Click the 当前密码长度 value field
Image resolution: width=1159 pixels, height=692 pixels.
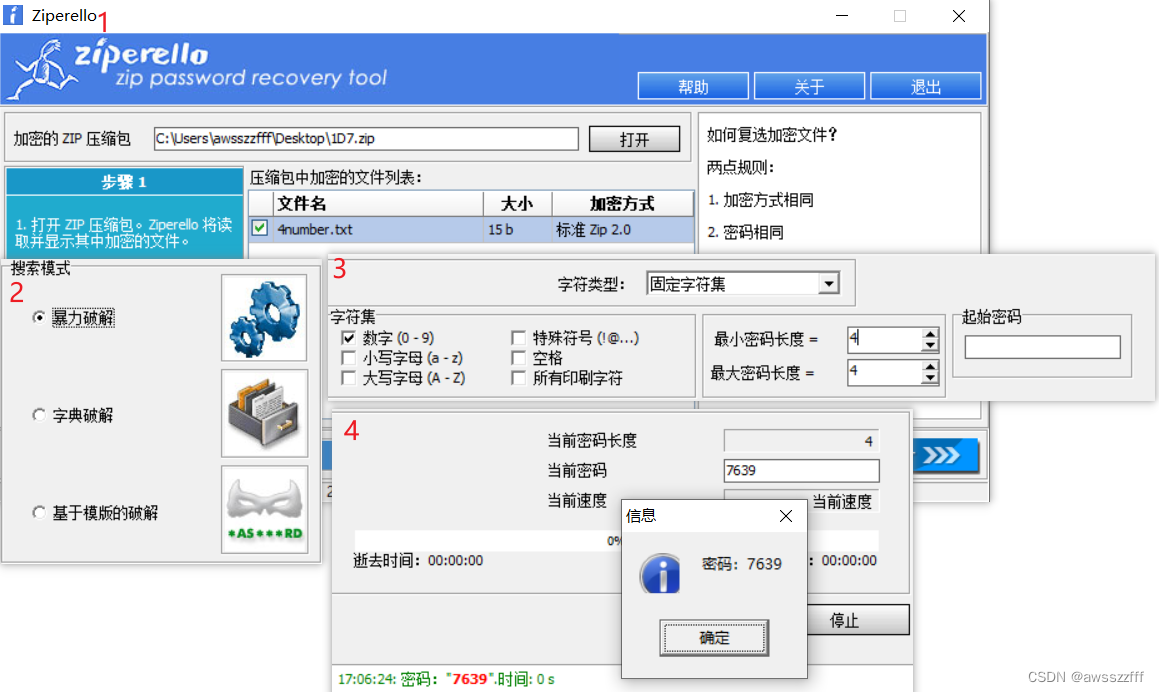point(801,441)
